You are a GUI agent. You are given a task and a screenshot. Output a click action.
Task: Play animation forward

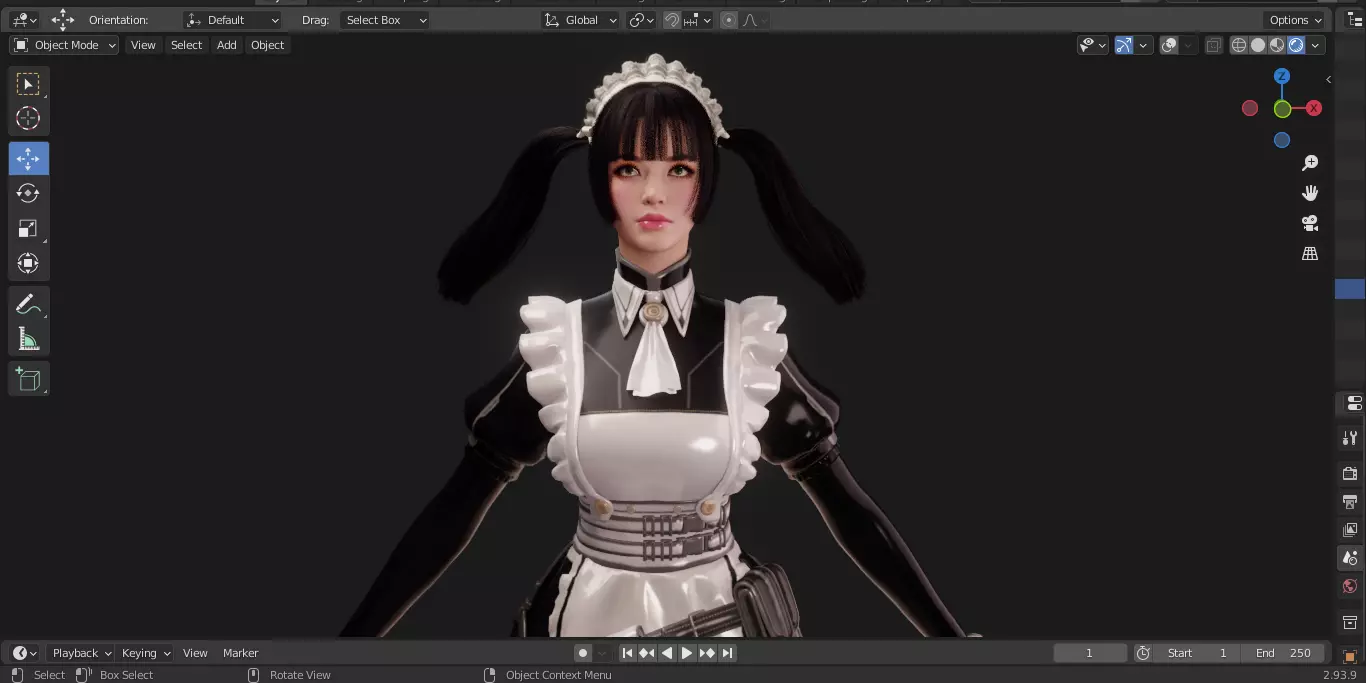tap(687, 653)
